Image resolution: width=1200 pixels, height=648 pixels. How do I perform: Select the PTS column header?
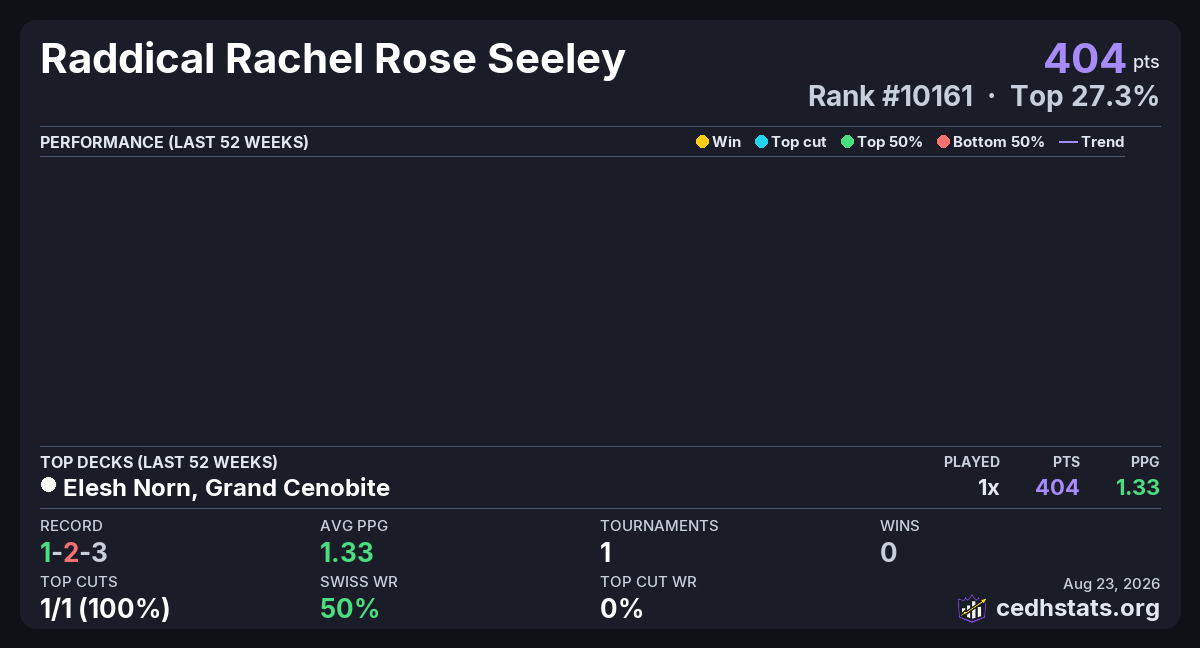pos(1066,462)
